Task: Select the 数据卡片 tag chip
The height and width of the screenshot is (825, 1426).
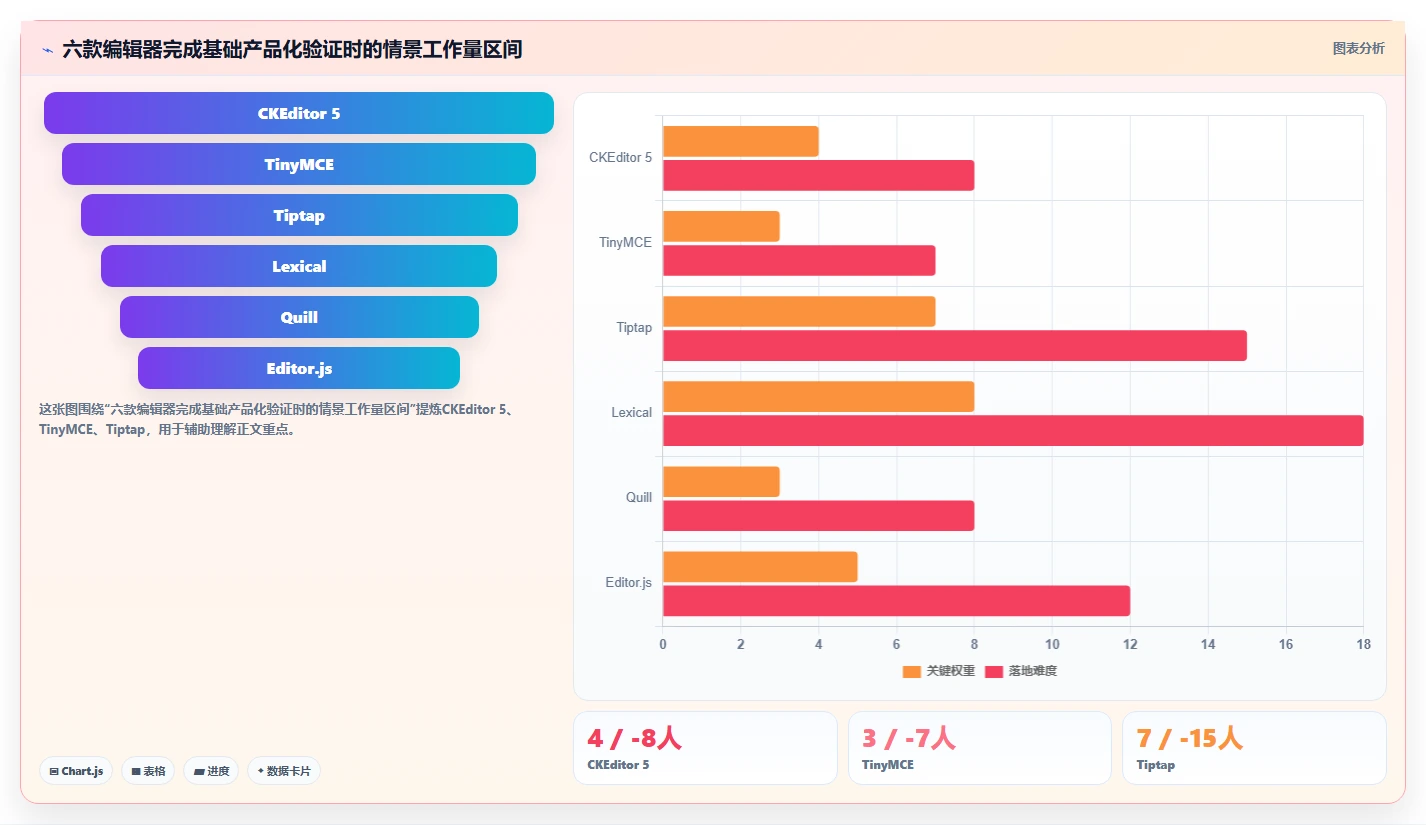Action: [x=284, y=771]
